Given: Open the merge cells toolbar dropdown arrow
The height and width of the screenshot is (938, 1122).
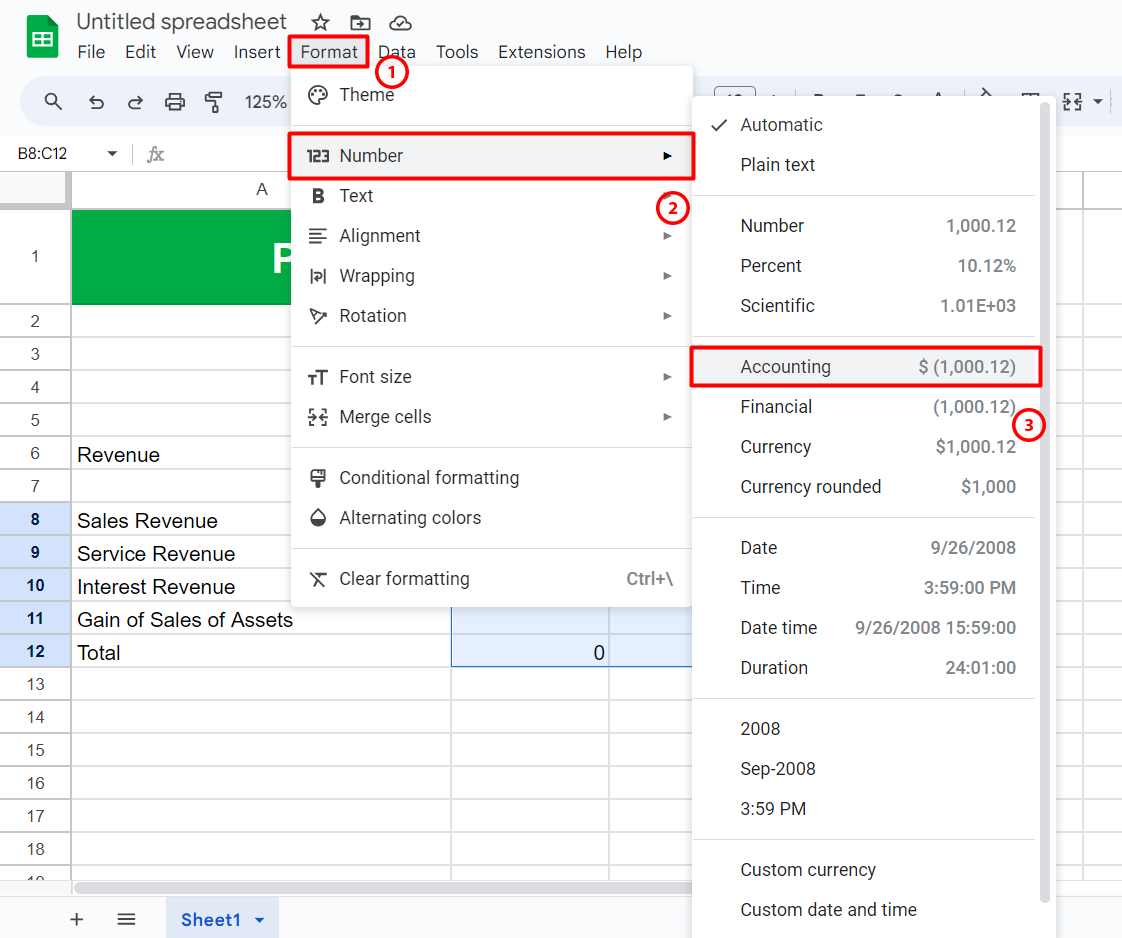Looking at the screenshot, I should pyautogui.click(x=1098, y=102).
